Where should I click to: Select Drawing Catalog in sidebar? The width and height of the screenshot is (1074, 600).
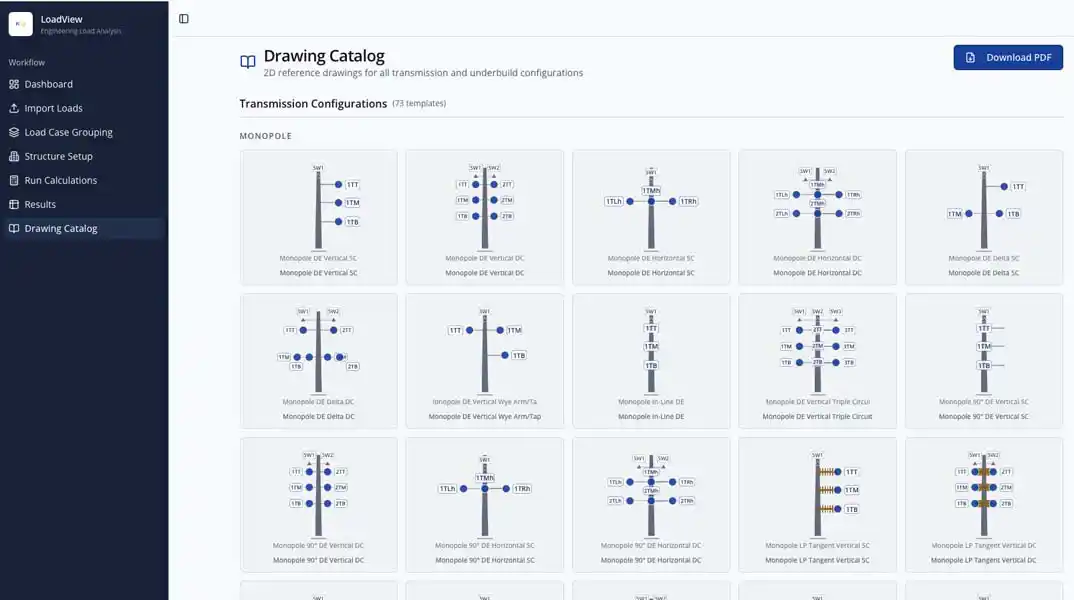pos(84,228)
